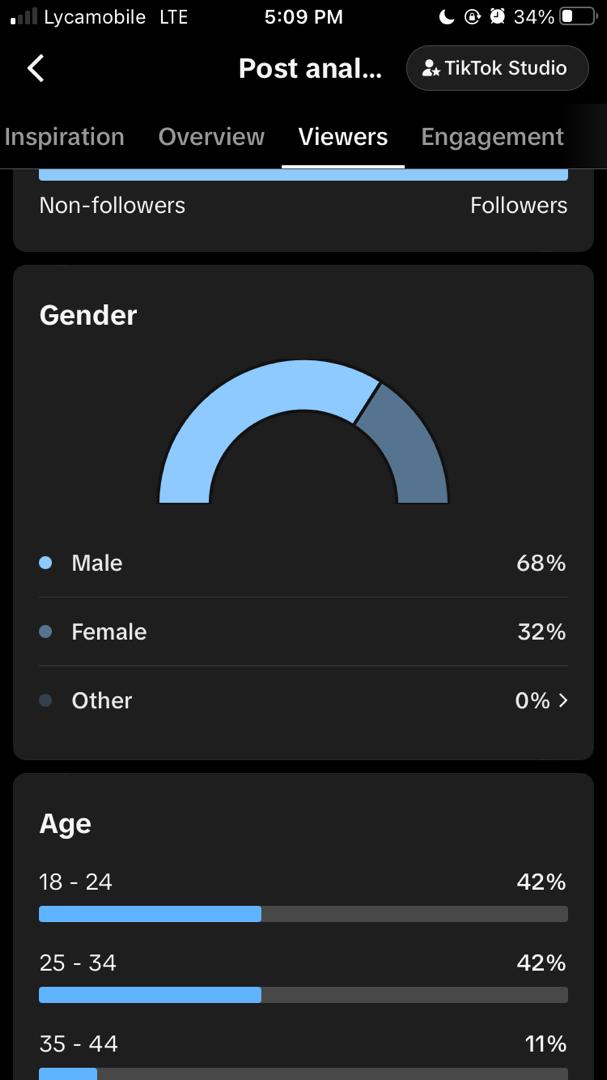This screenshot has width=607, height=1080.
Task: Tap the Female legend dot
Action: pos(45,632)
